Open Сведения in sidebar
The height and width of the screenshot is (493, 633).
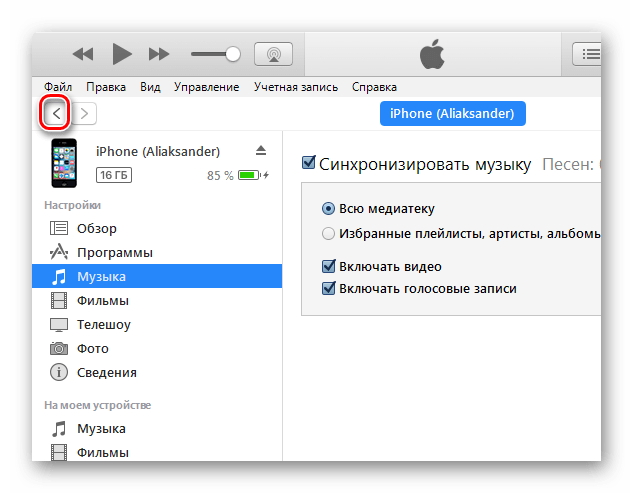pos(157,373)
